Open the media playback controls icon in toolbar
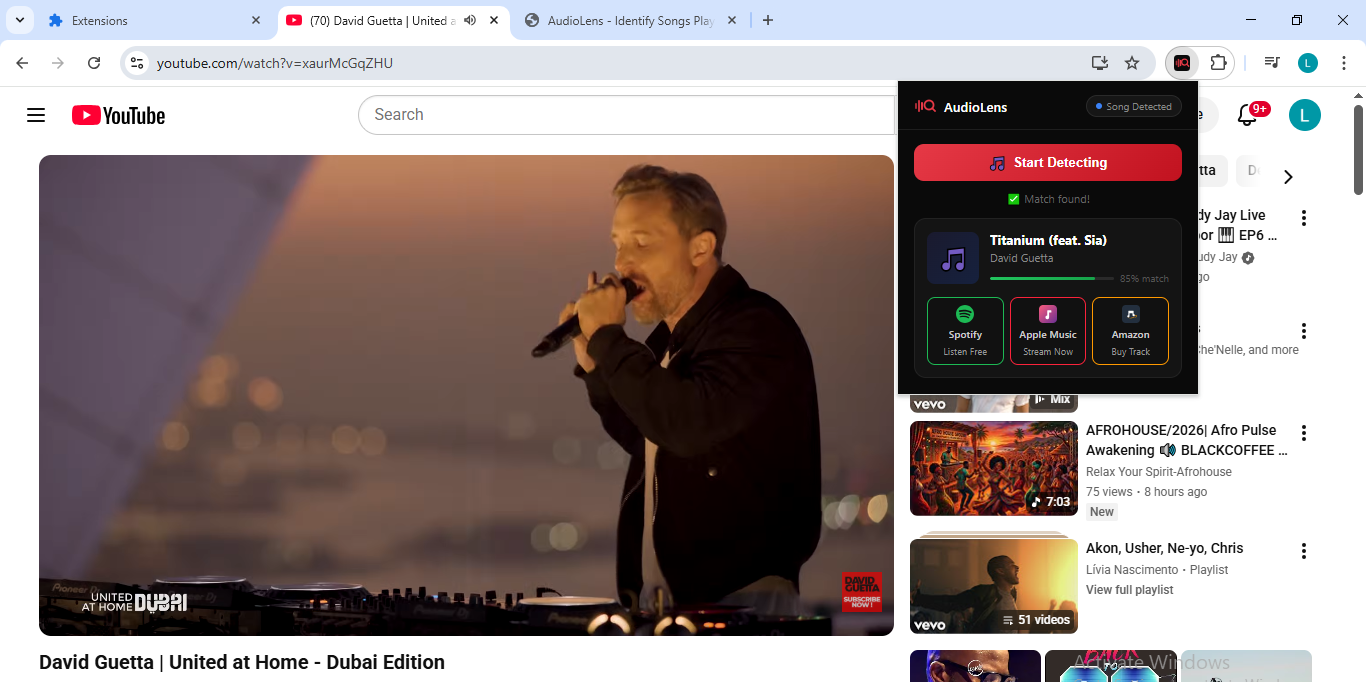This screenshot has height=682, width=1366. pyautogui.click(x=1271, y=62)
